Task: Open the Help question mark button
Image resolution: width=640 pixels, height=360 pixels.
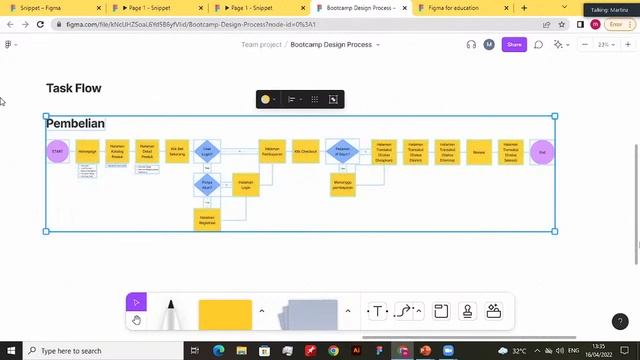Action: 620,322
